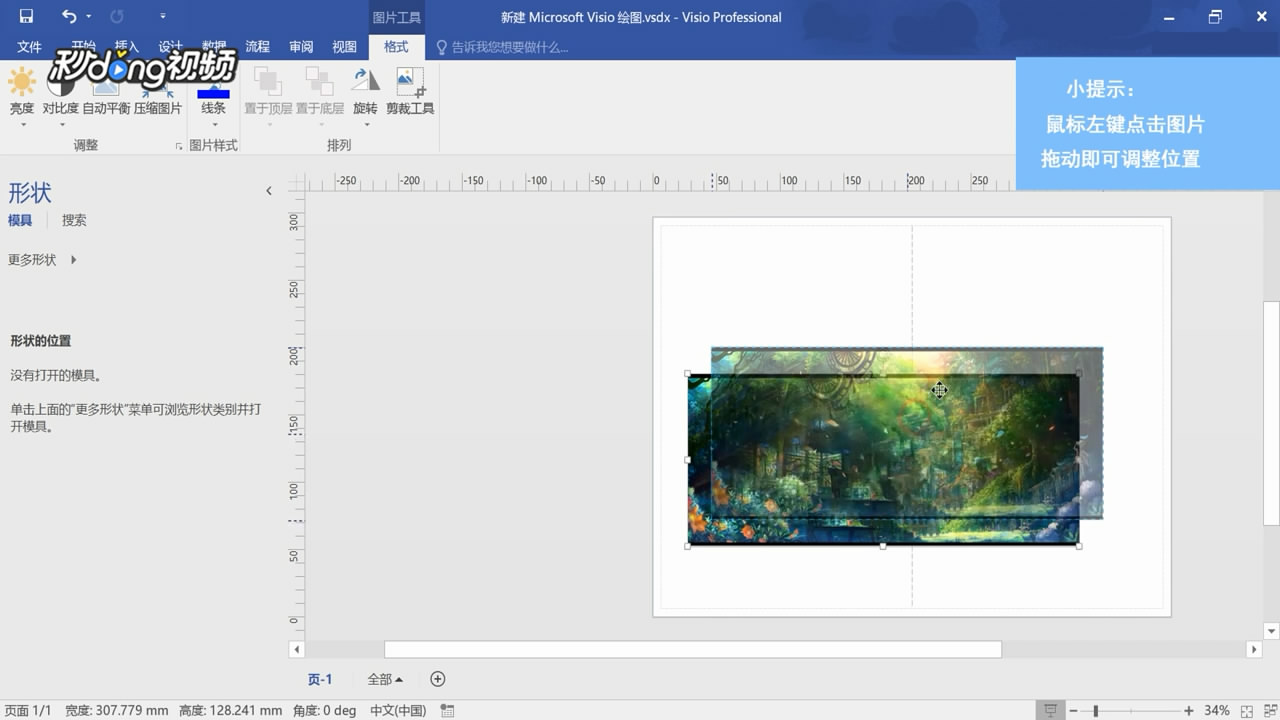Toggle presentation mode icon in status bar
The image size is (1280, 720).
coord(1050,711)
